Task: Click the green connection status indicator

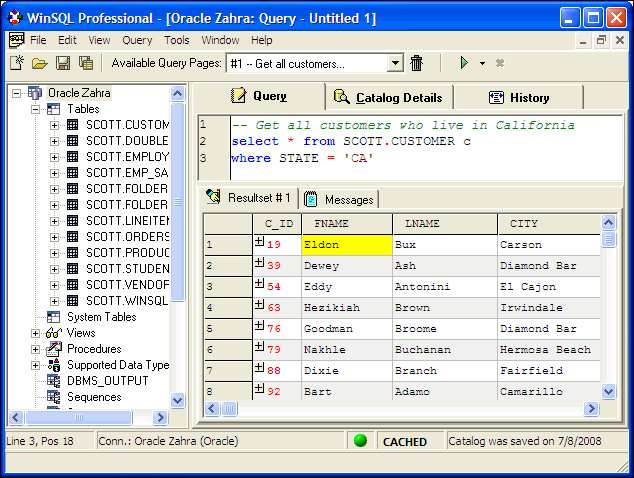Action: point(360,441)
